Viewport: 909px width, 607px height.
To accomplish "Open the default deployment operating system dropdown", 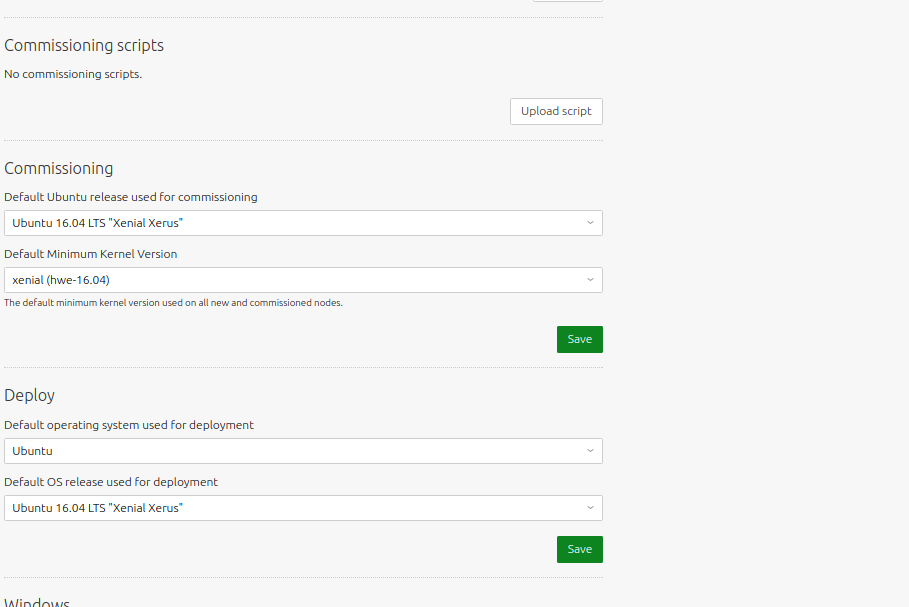I will coord(303,450).
